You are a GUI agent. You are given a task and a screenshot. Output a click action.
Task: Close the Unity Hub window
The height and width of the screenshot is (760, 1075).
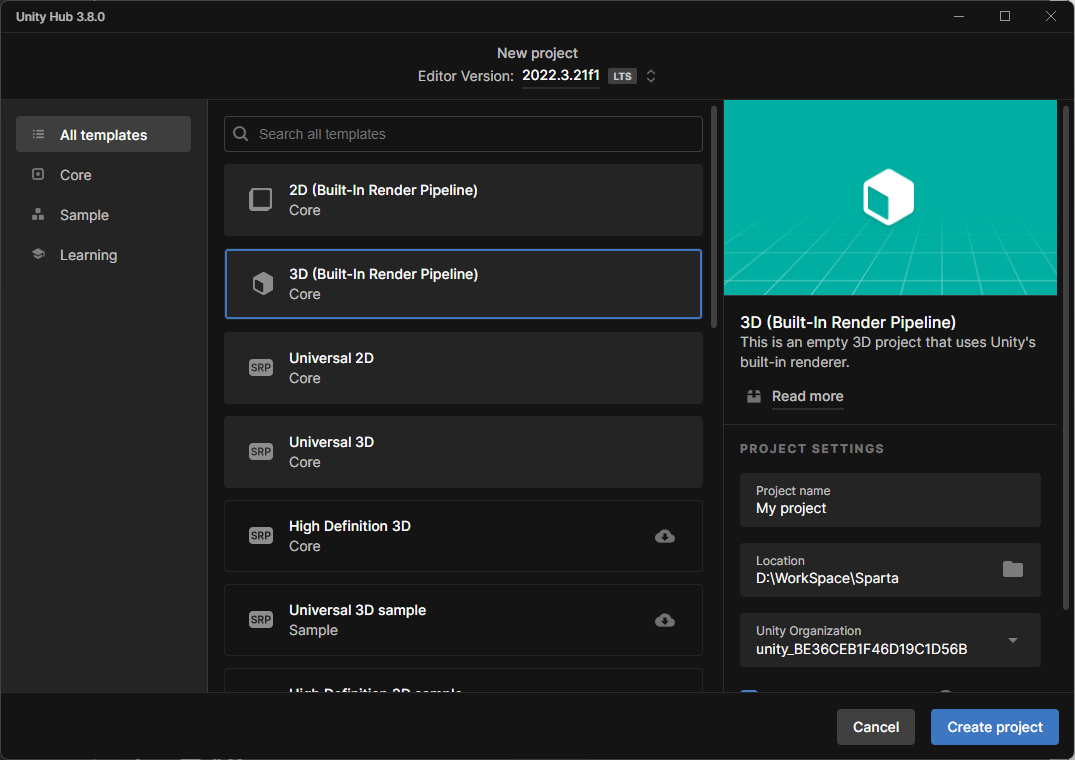tap(1050, 16)
